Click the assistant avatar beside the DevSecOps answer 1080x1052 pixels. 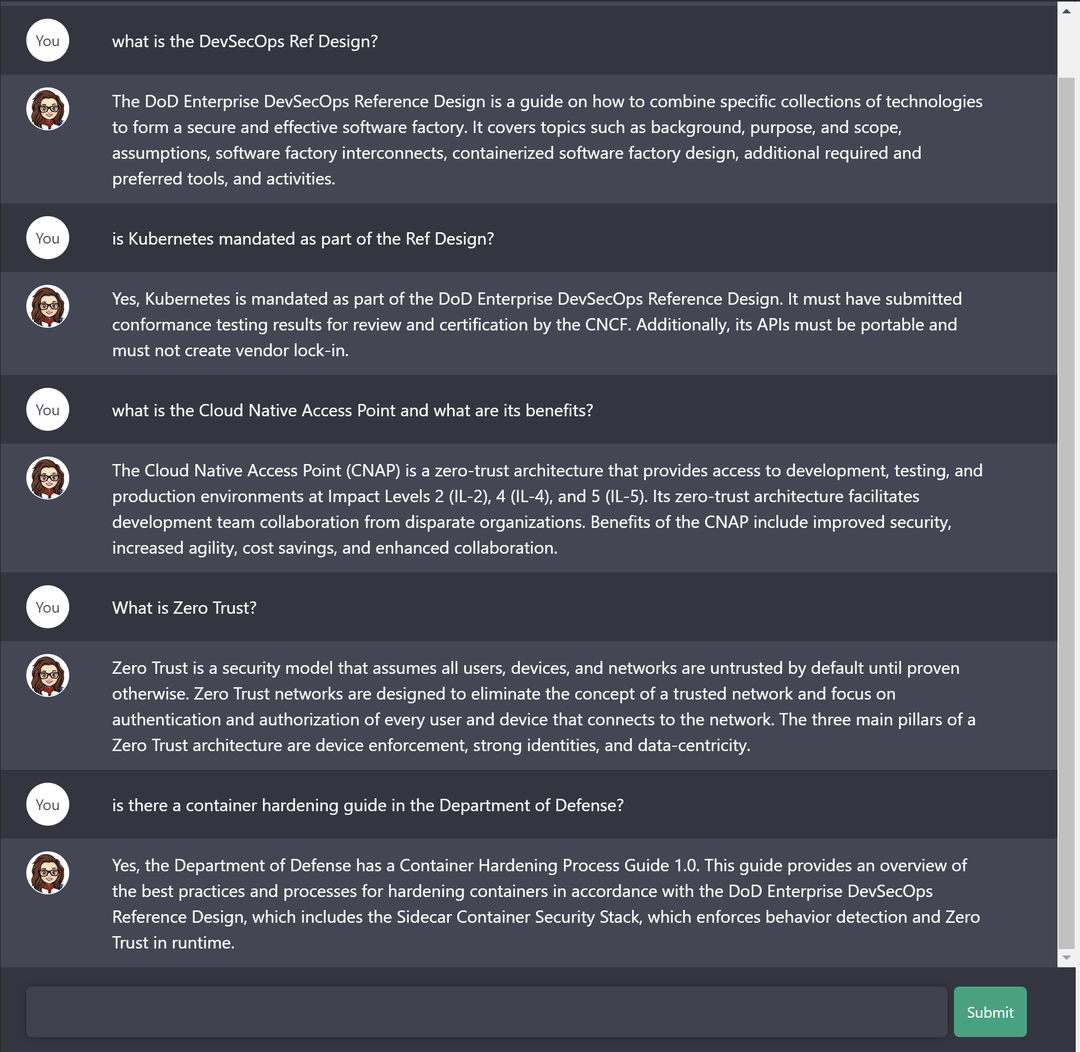47,108
